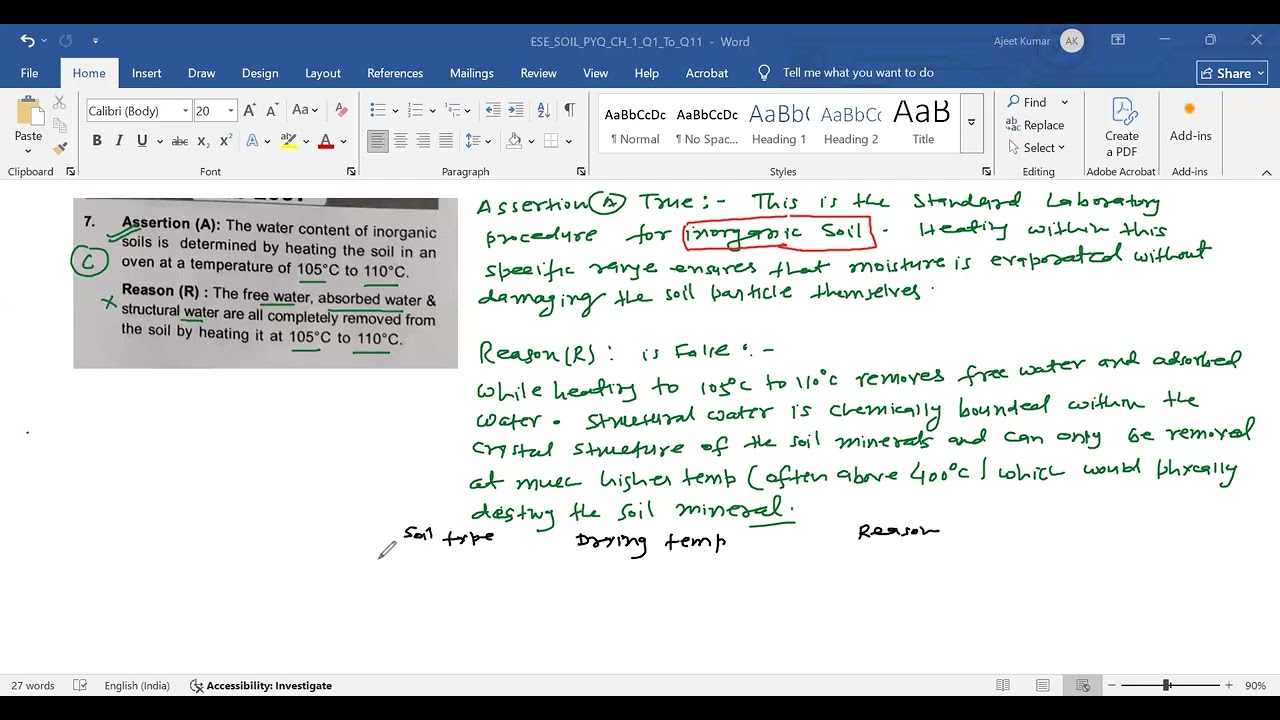The height and width of the screenshot is (720, 1280).
Task: Toggle Show/Hide paragraph marks
Action: pos(569,110)
